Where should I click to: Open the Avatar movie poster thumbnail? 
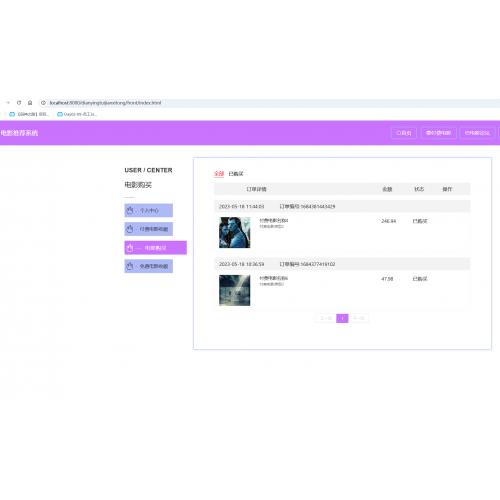[235, 232]
